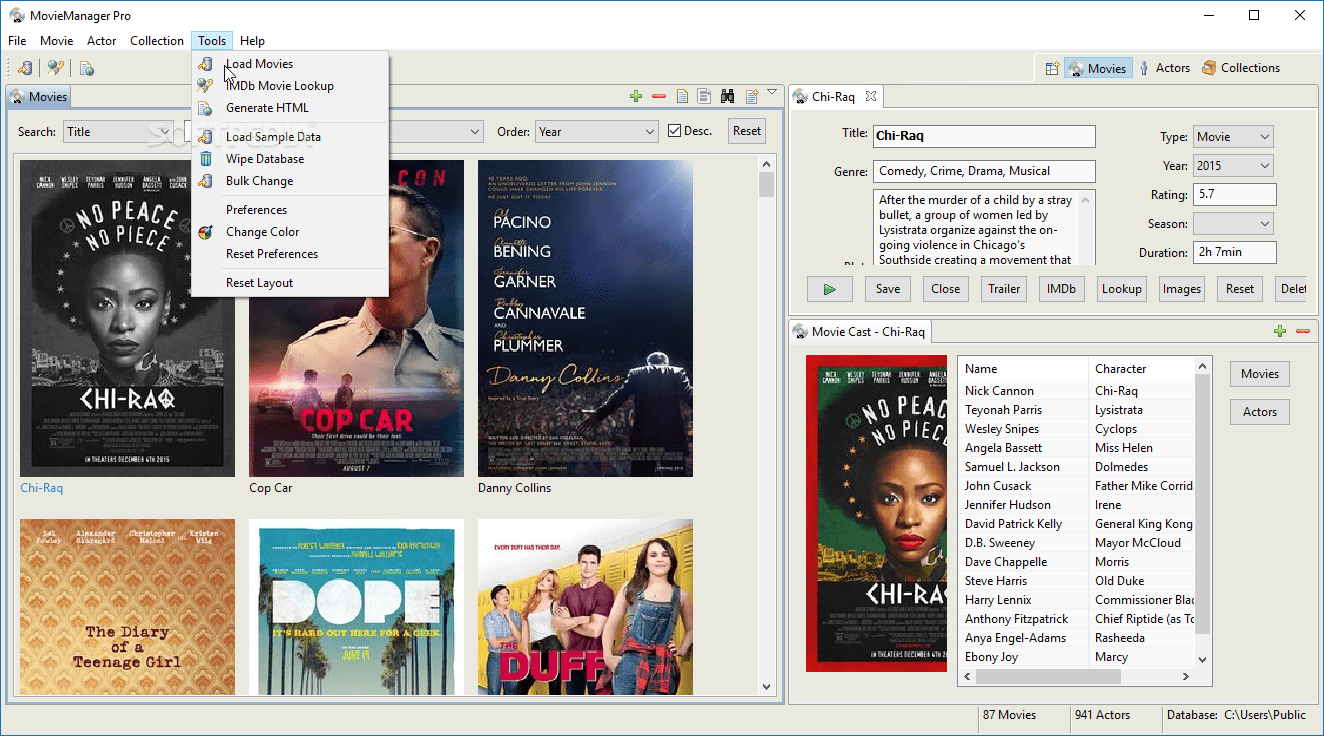Image resolution: width=1324 pixels, height=736 pixels.
Task: Click the Duration field showing 2h 7min
Action: coord(1235,253)
